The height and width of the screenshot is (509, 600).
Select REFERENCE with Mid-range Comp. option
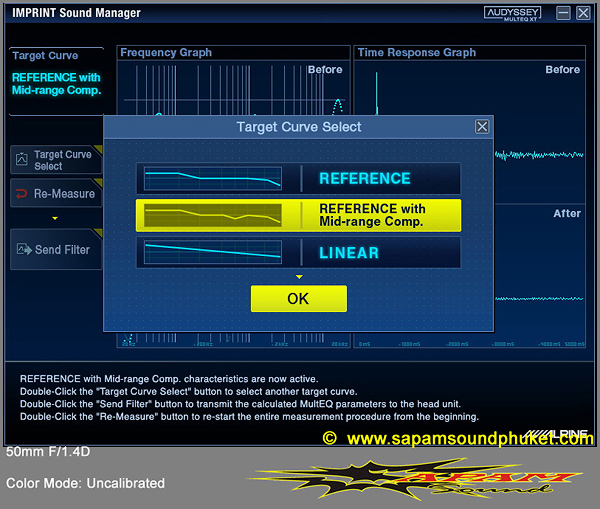click(x=298, y=215)
